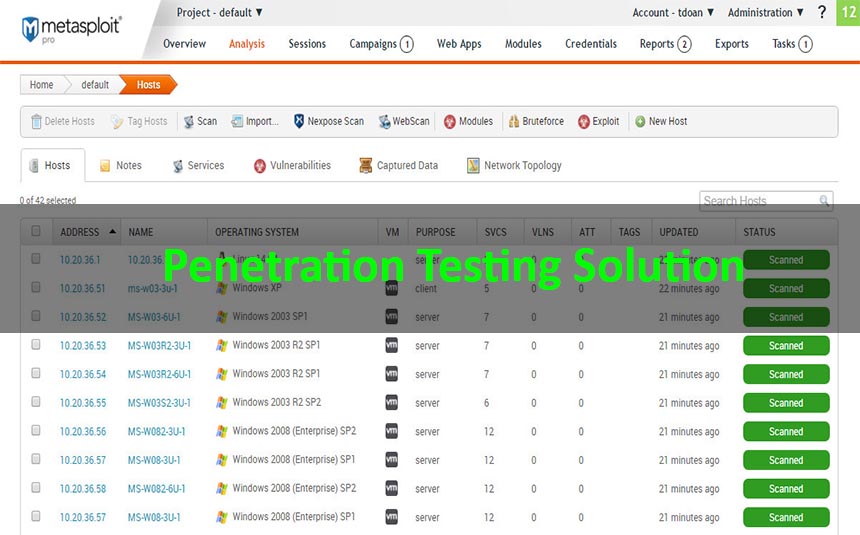The width and height of the screenshot is (860, 535).
Task: Launch WebScan from the toolbar
Action: (x=404, y=121)
